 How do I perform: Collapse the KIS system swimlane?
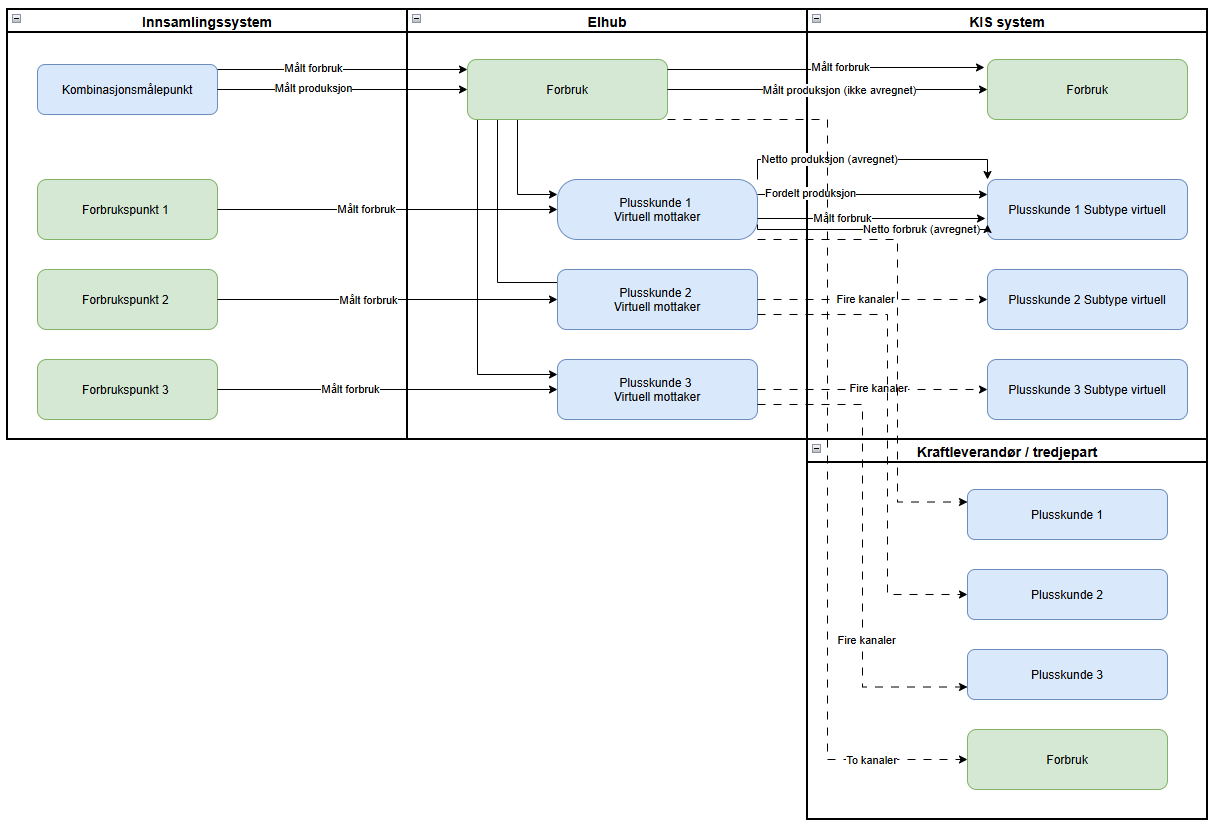click(816, 18)
